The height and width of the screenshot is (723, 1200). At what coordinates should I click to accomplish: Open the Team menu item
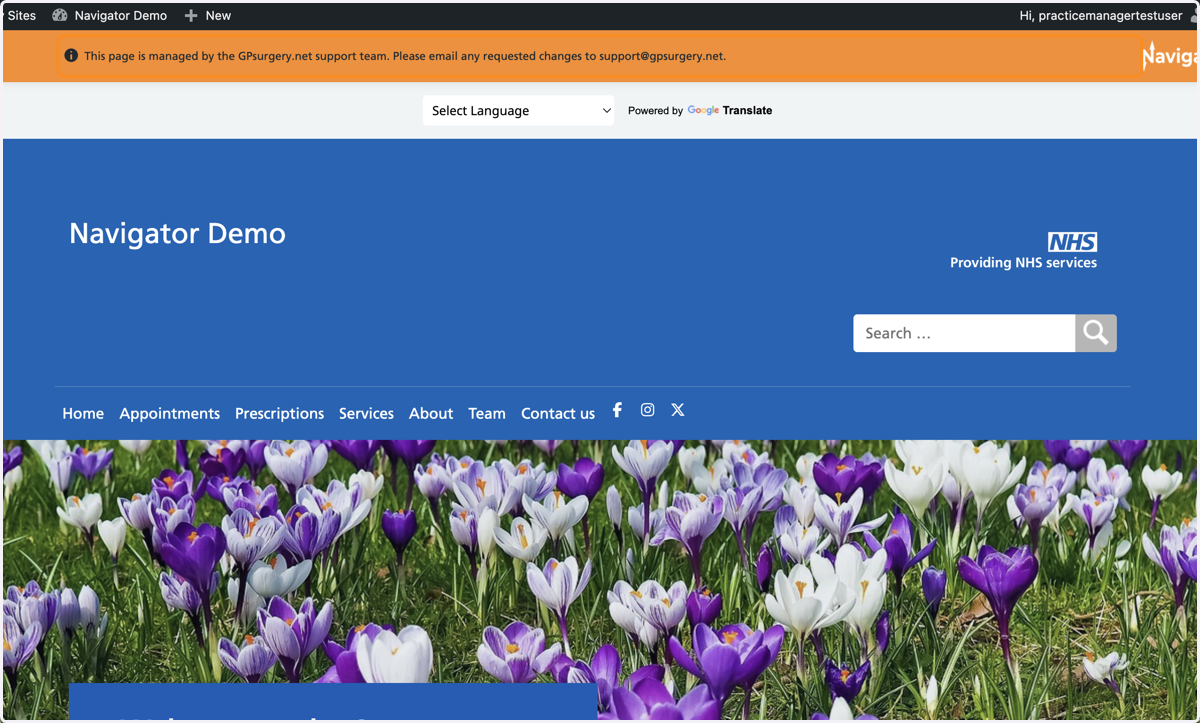(487, 413)
